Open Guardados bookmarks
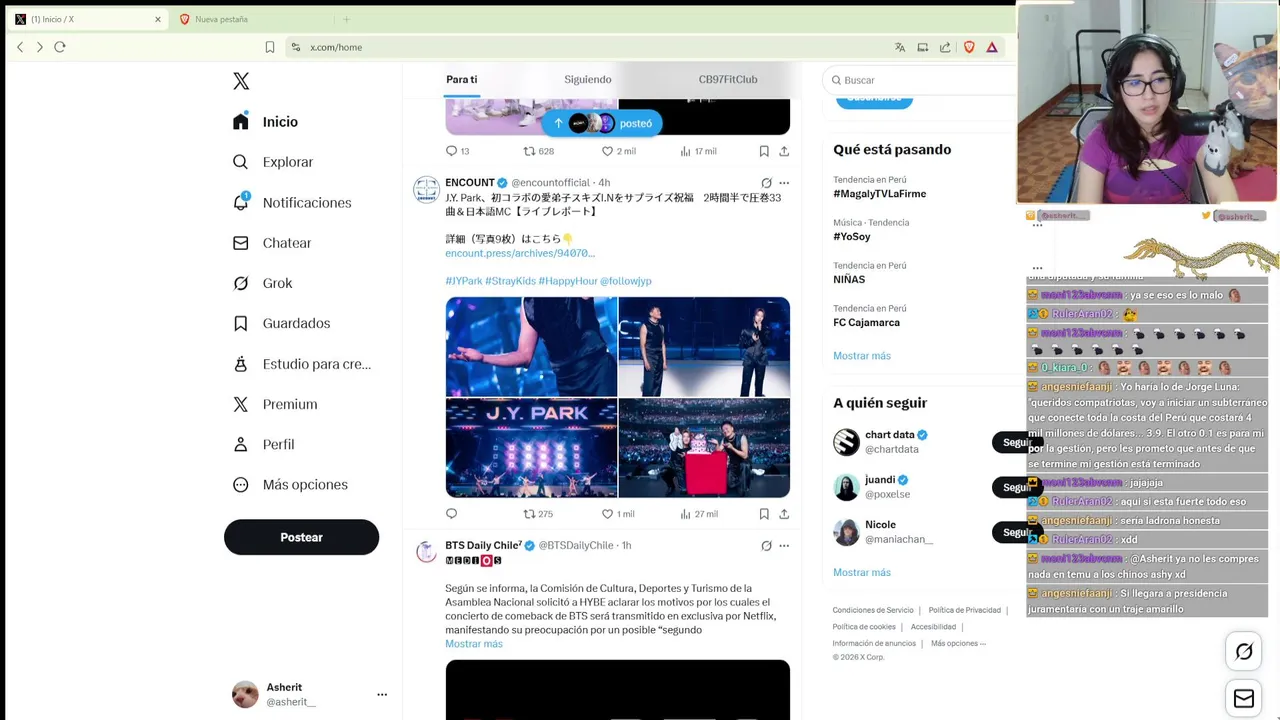The width and height of the screenshot is (1280, 720). (x=281, y=323)
